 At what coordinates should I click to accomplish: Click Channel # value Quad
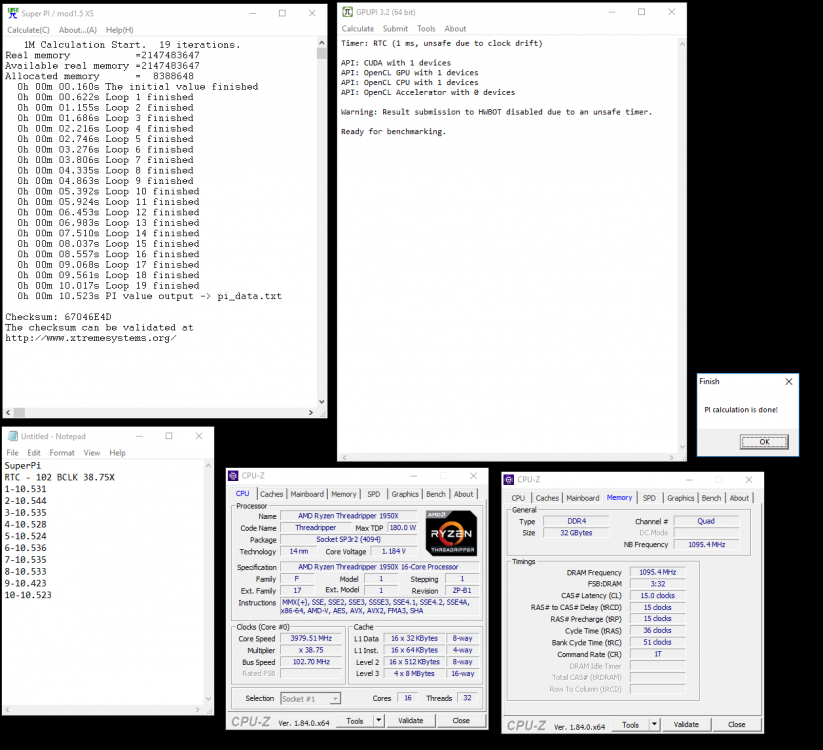(x=706, y=521)
